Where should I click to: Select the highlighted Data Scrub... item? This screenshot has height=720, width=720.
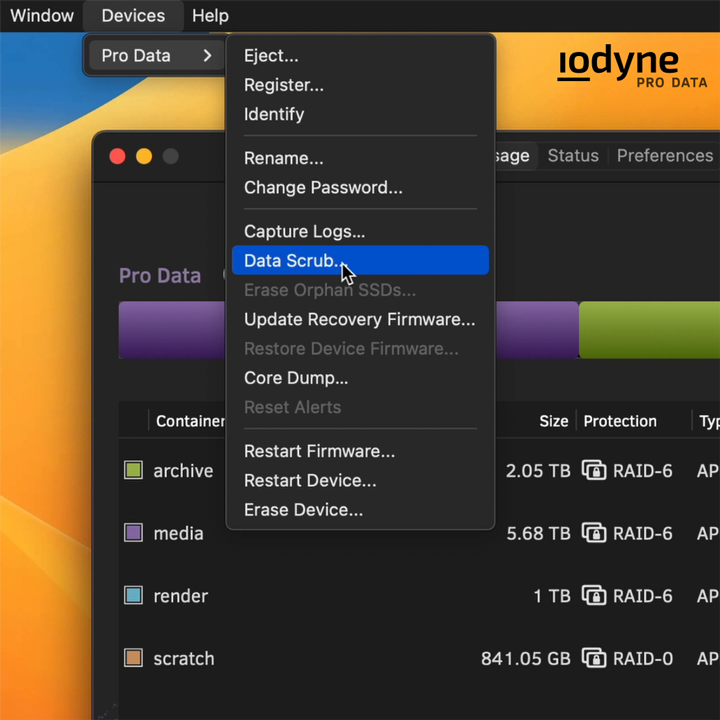[x=360, y=260]
